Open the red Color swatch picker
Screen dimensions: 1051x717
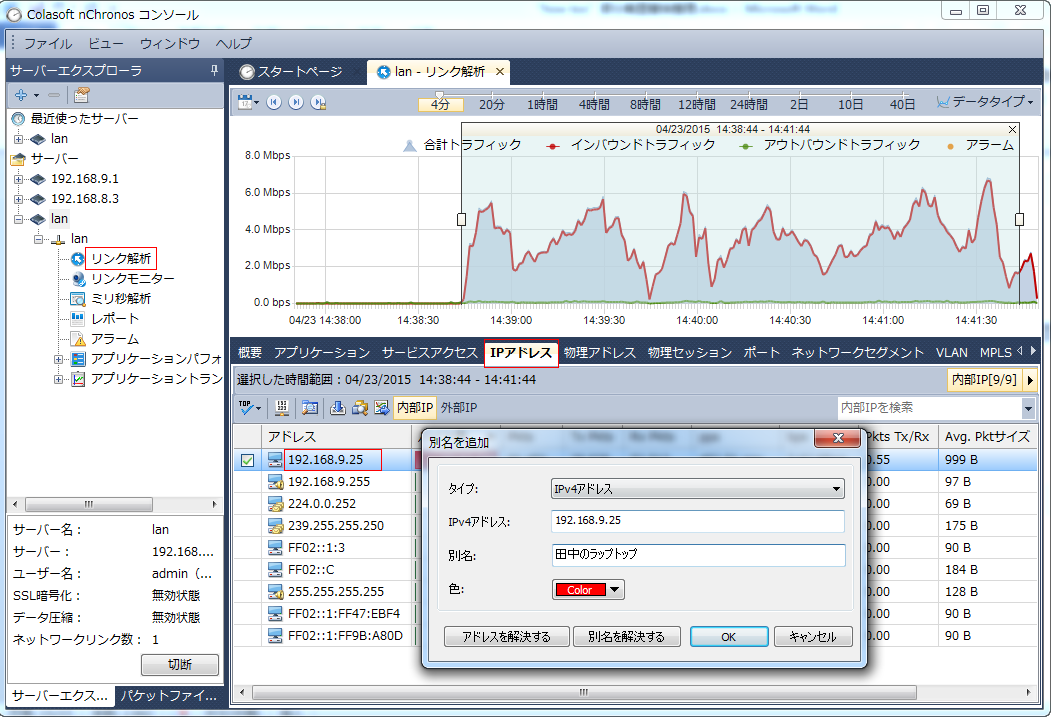588,590
